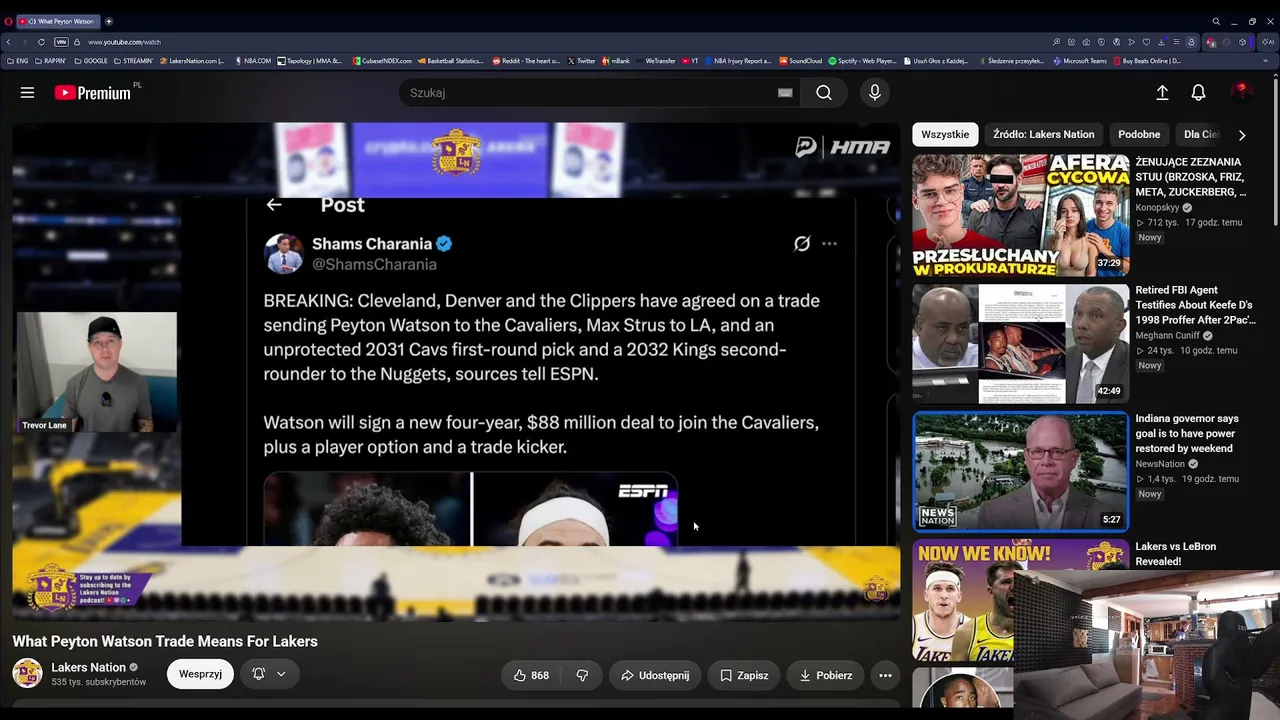1280x720 pixels.
Task: Select the Źródło: Lakers Nation filter chip
Action: click(1043, 135)
